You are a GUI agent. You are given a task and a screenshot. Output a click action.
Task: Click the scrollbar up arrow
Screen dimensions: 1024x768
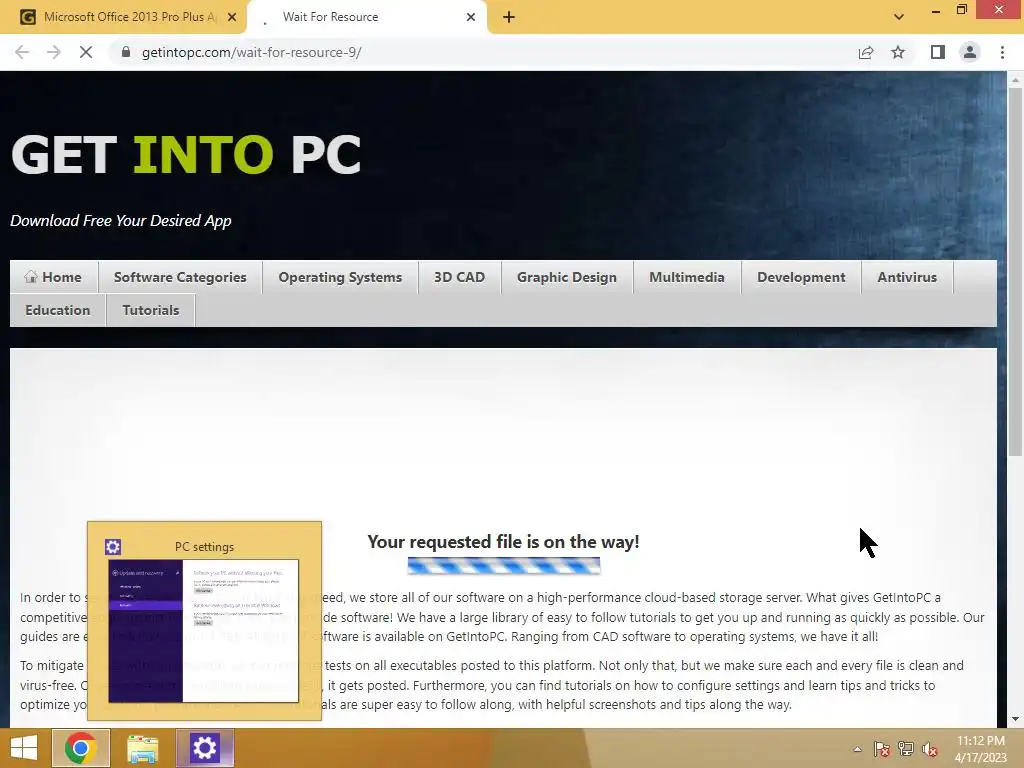coord(1015,80)
